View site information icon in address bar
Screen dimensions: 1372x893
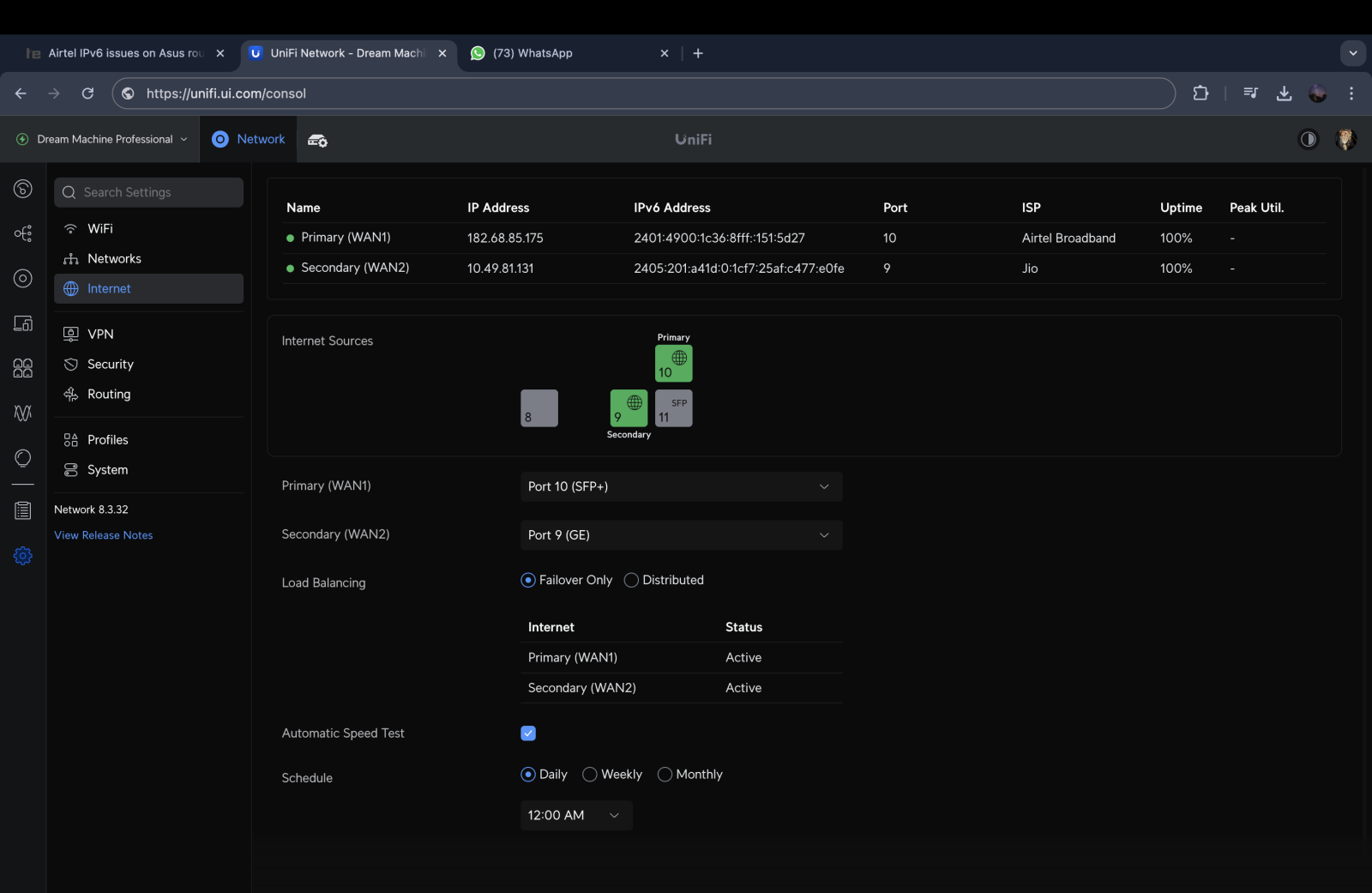tap(128, 94)
